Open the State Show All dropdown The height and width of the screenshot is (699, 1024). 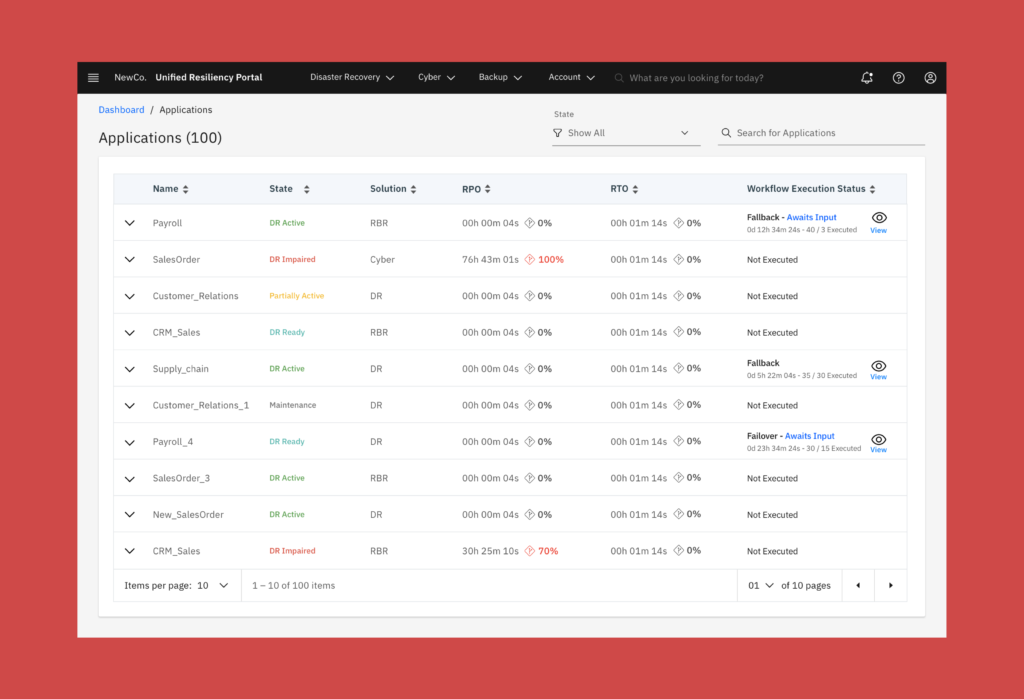coord(626,133)
